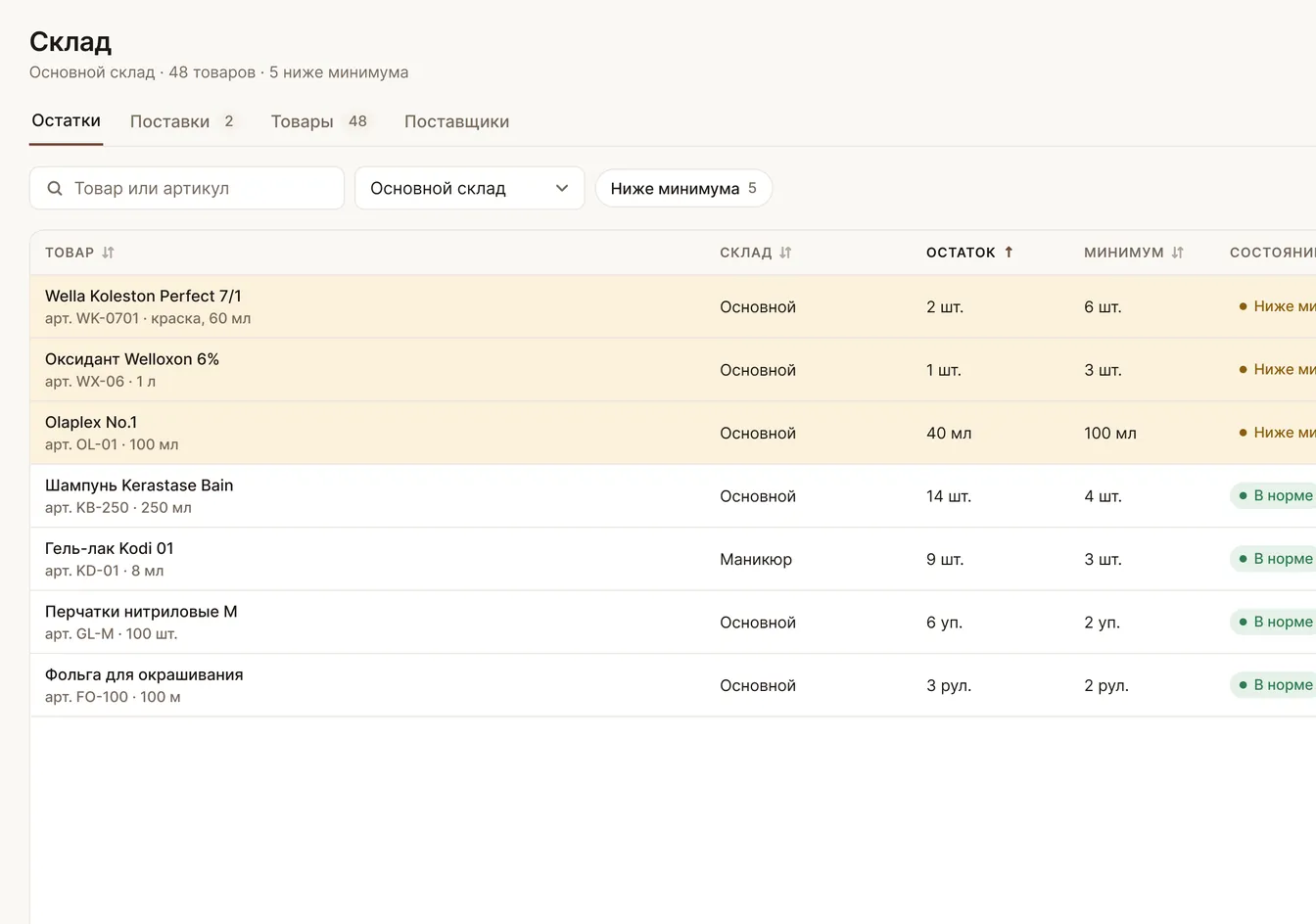This screenshot has width=1316, height=924.
Task: Click the 14 шт. stock value
Action: click(949, 496)
